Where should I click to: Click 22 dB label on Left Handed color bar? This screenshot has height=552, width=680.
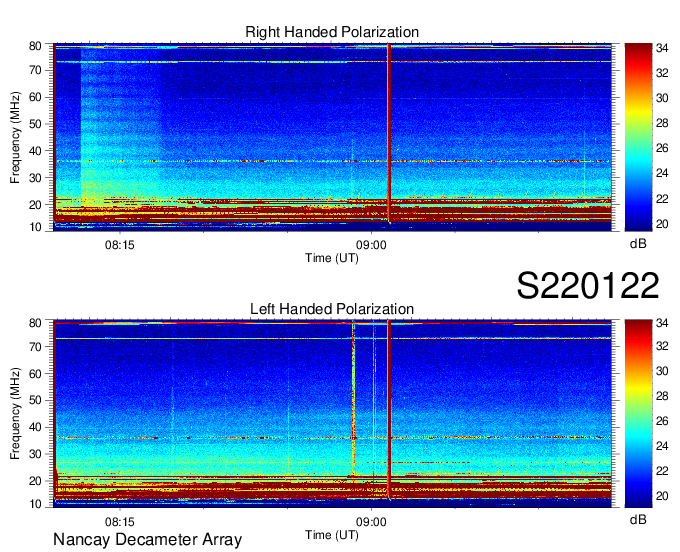pyautogui.click(x=662, y=471)
